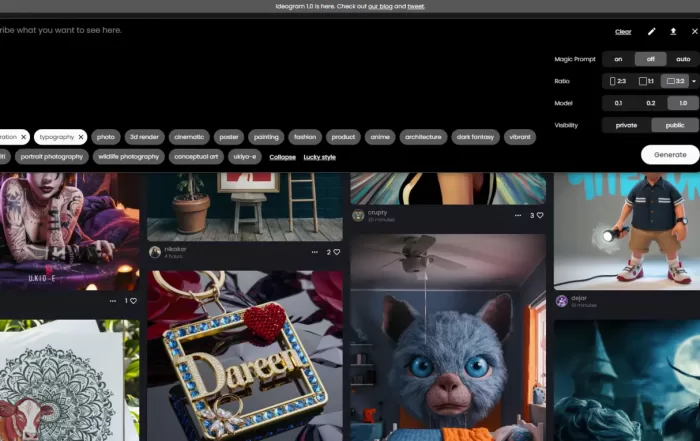The height and width of the screenshot is (441, 700).
Task: Select the fashion style tag
Action: click(305, 137)
